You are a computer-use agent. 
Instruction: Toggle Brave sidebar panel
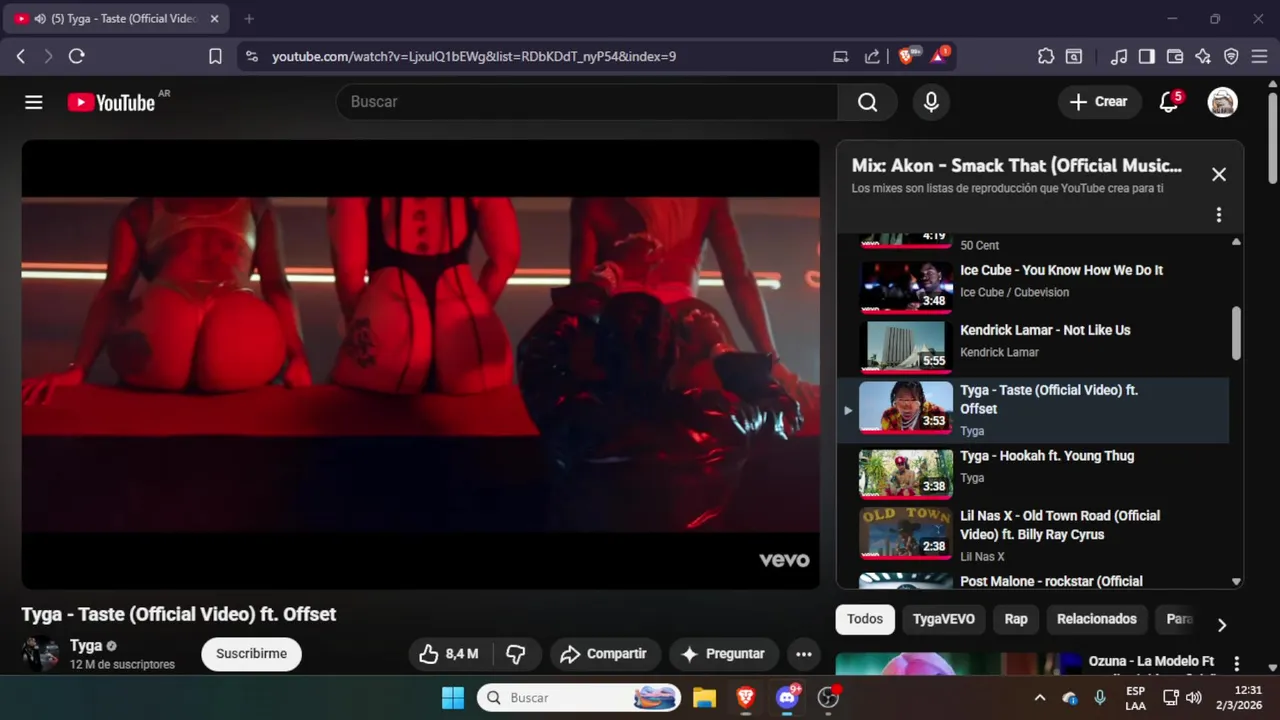click(x=1147, y=56)
